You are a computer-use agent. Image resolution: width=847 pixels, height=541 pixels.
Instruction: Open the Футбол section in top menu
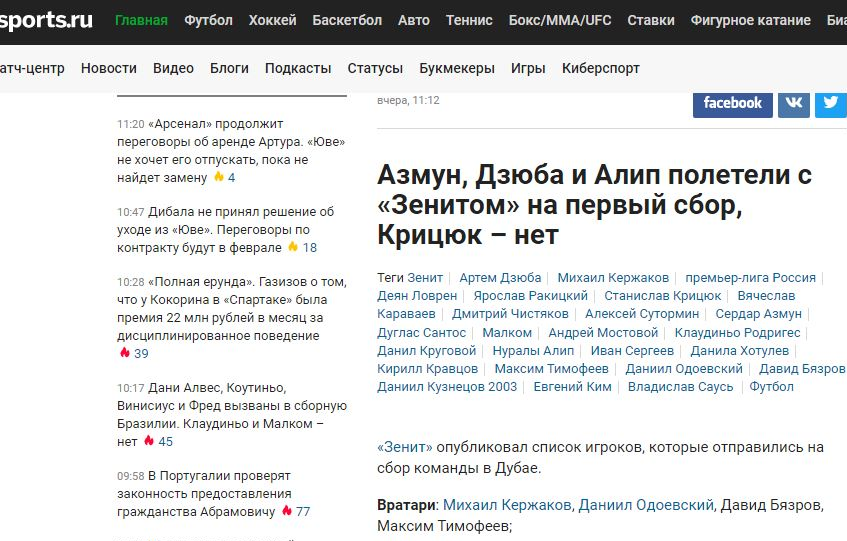pyautogui.click(x=208, y=20)
